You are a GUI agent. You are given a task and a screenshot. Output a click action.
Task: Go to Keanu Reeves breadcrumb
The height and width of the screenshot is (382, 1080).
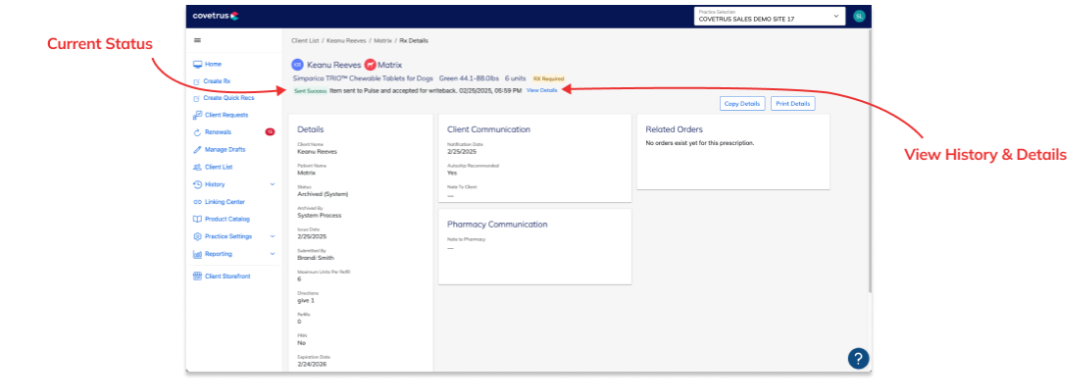click(346, 41)
